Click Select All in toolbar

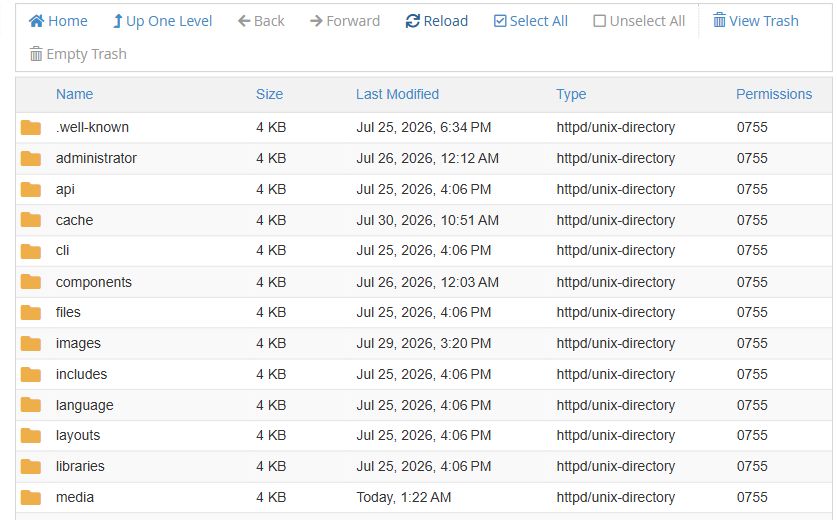click(531, 21)
